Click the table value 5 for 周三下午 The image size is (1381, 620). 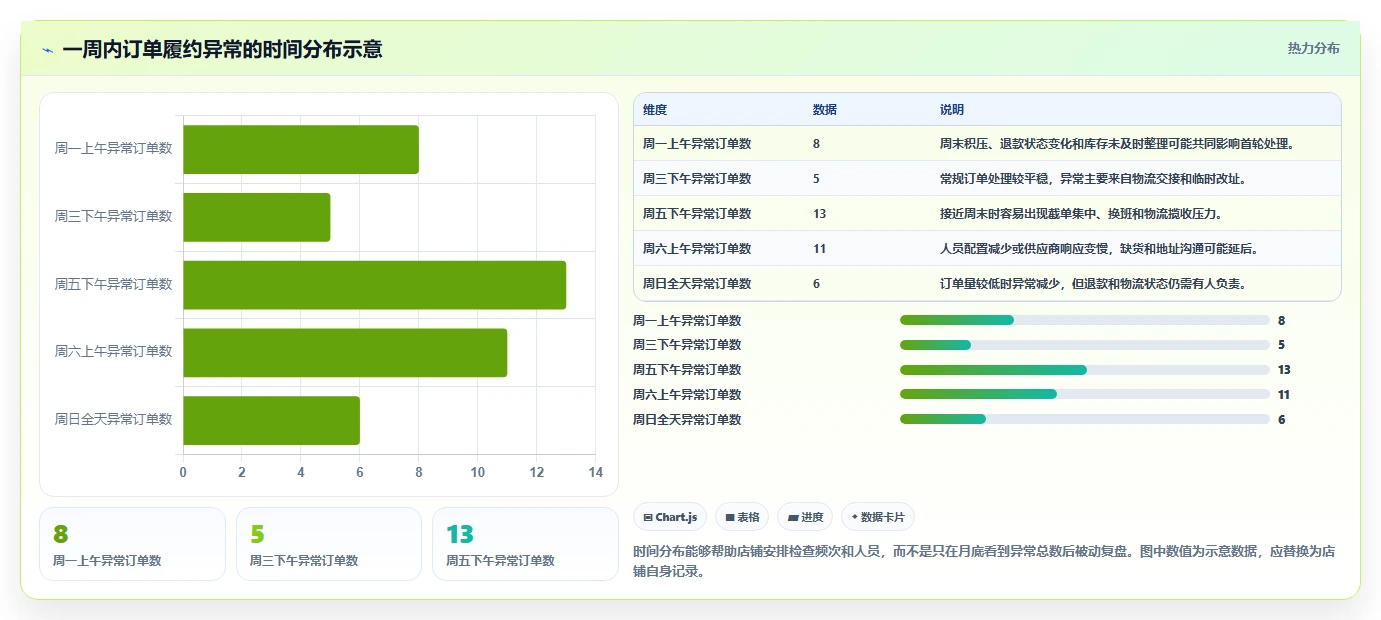(817, 179)
